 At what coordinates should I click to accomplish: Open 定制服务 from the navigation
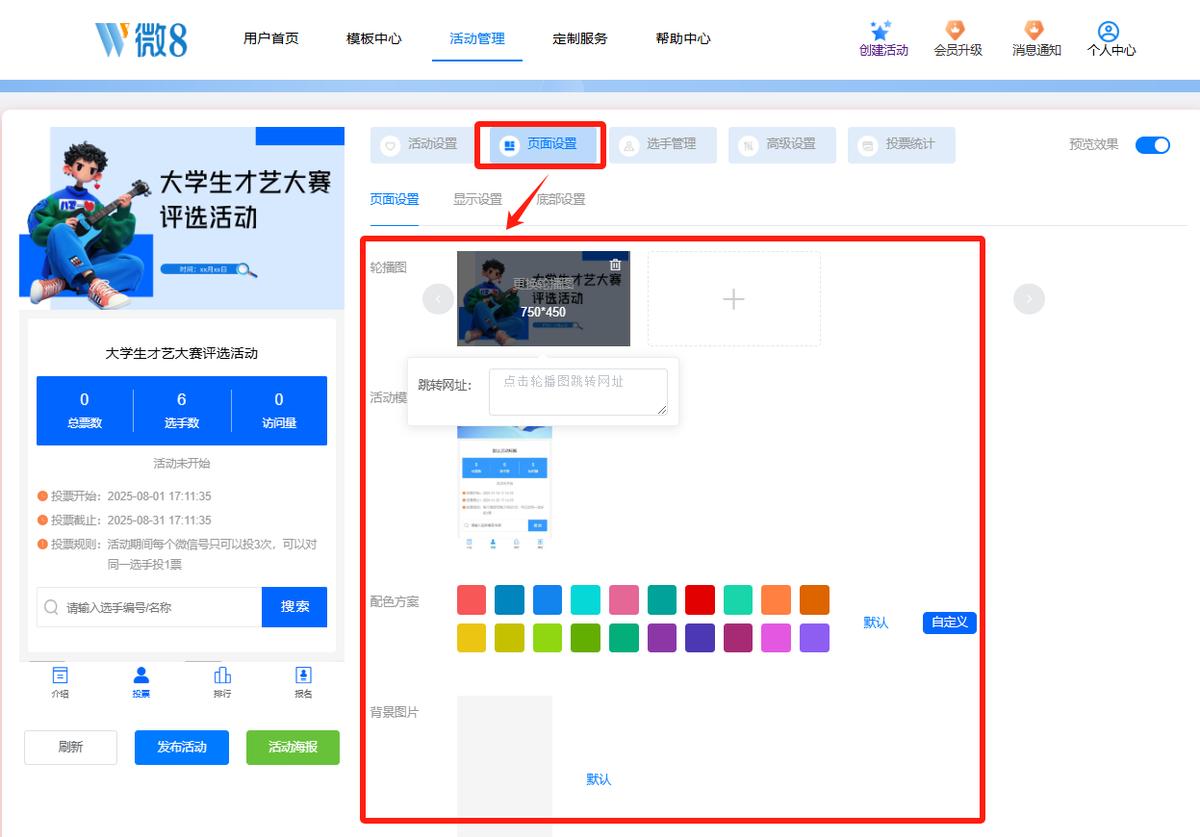coord(580,39)
